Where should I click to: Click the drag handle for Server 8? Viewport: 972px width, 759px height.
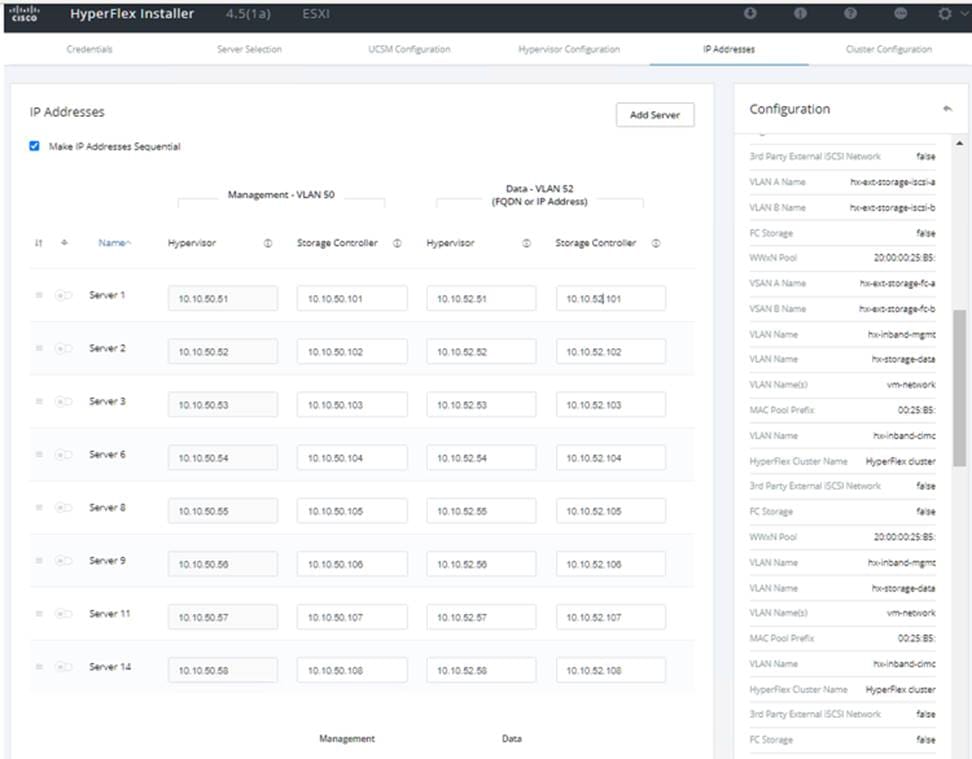click(38, 508)
